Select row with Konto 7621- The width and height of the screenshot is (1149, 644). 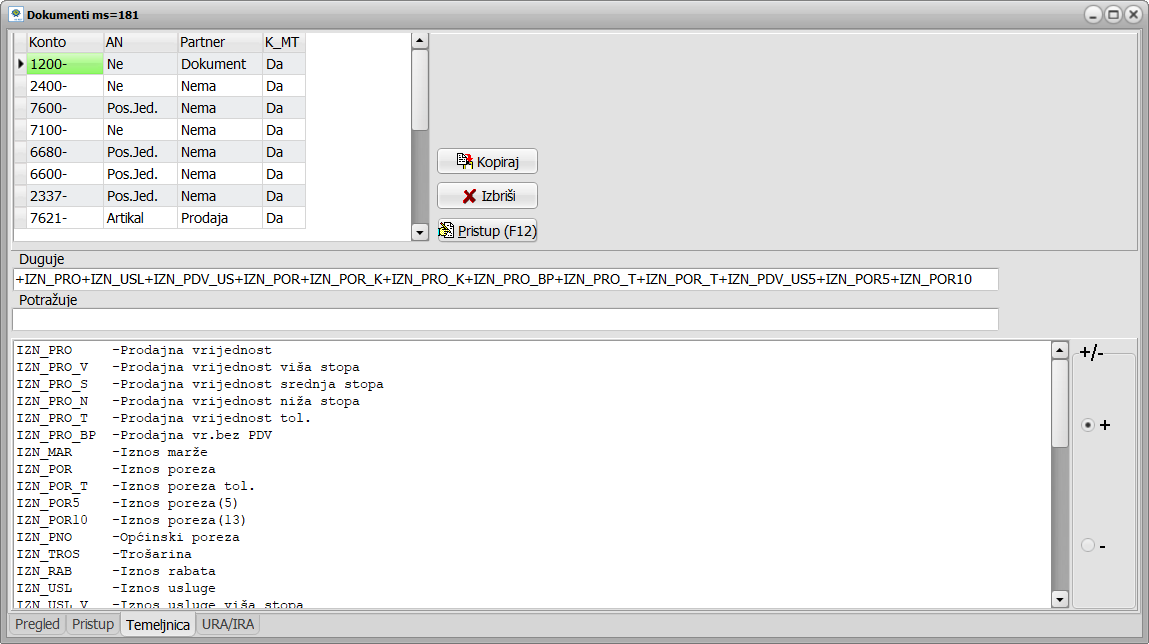tap(64, 218)
